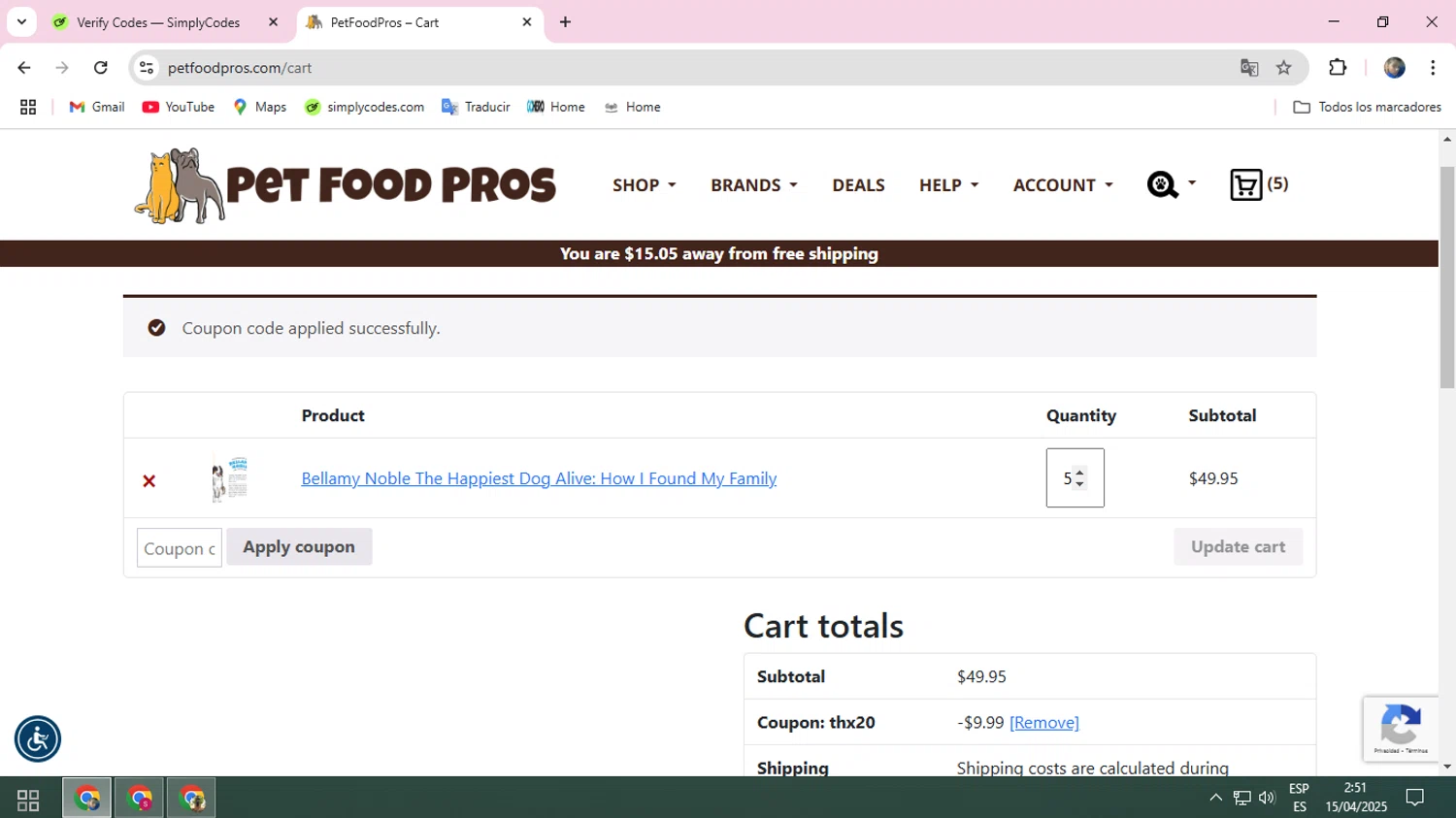This screenshot has width=1456, height=818.
Task: Click the address bar URL
Action: pos(240,68)
